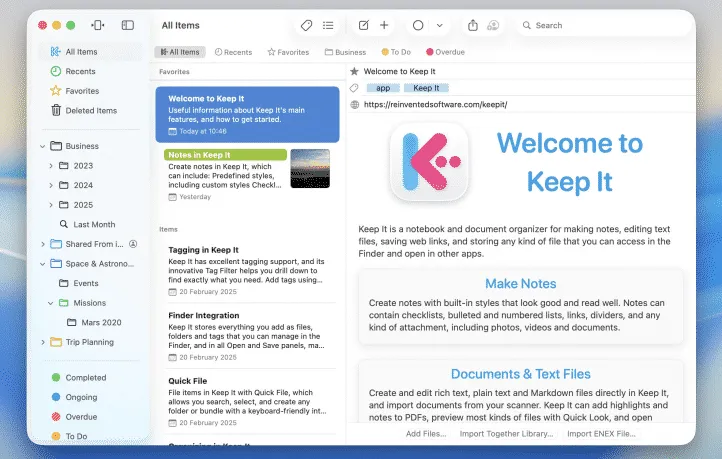This screenshot has height=459, width=722.
Task: Collapse the Space & Astronomy folder chevron
Action: 42,264
